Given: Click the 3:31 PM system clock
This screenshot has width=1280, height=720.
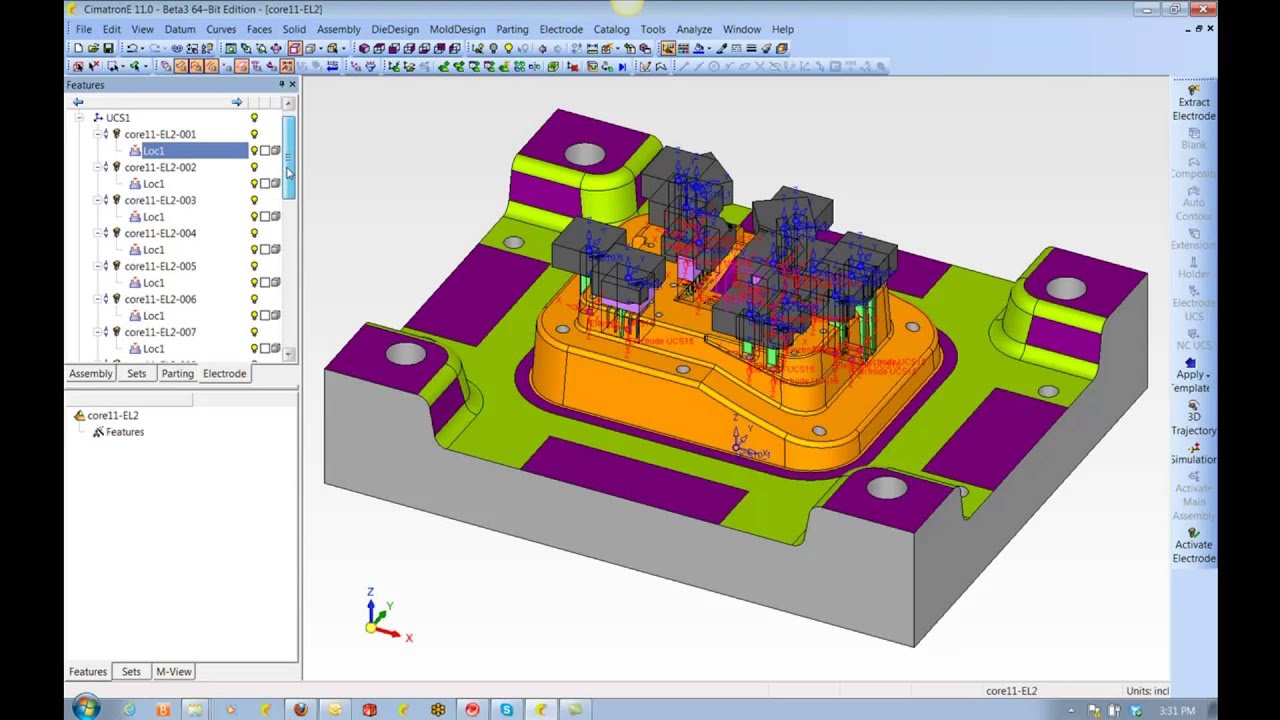Looking at the screenshot, I should tap(1176, 711).
